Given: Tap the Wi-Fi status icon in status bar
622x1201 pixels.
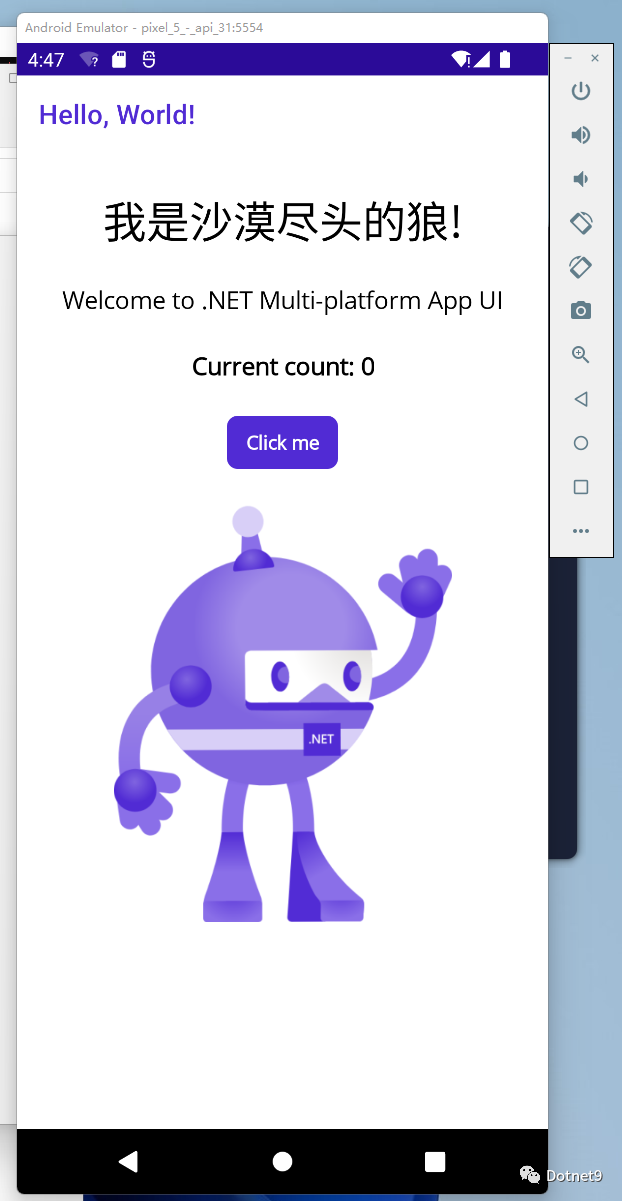Looking at the screenshot, I should click(x=461, y=60).
